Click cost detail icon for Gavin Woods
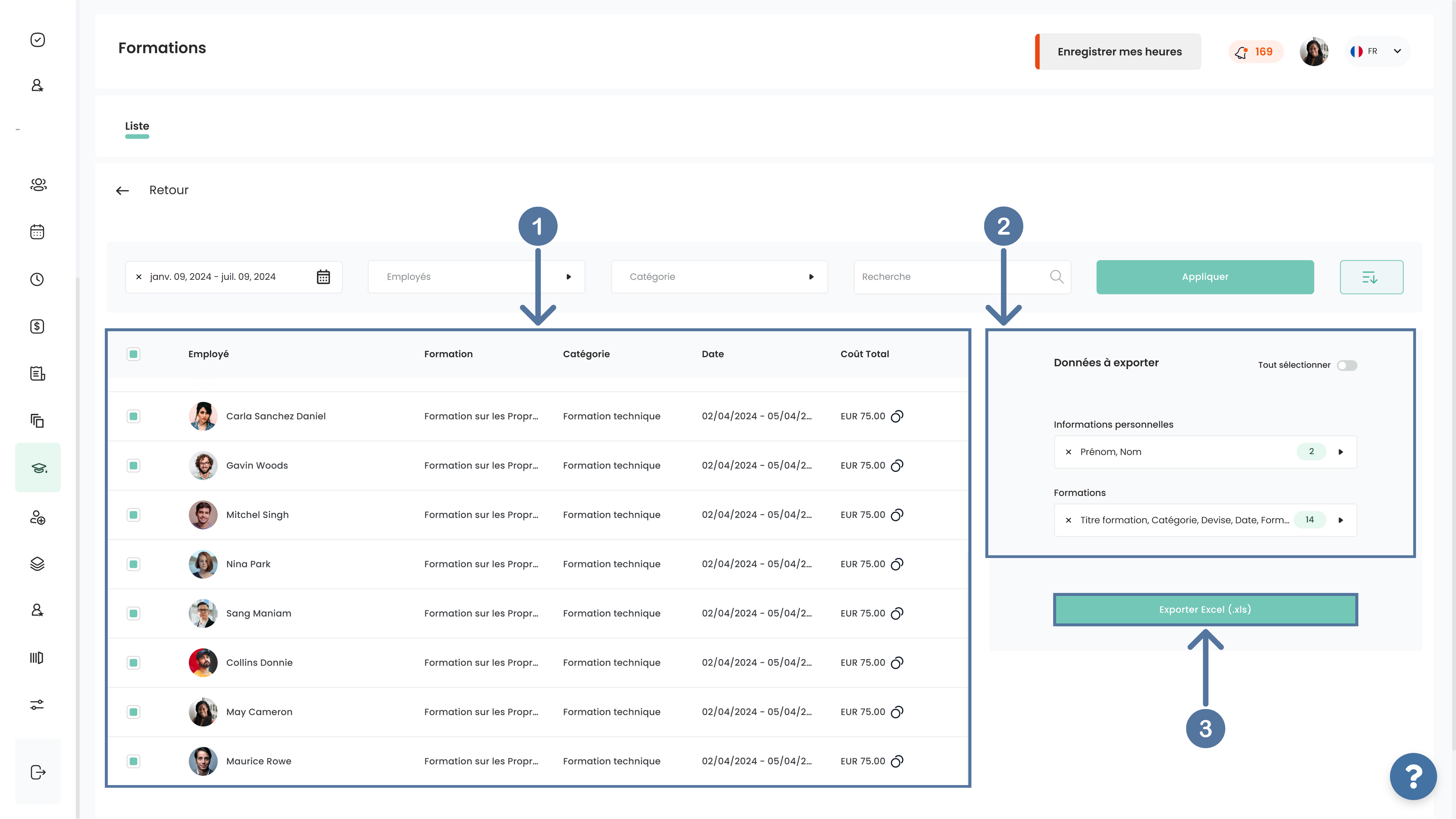Screen dimensions: 1456x819 (897, 466)
